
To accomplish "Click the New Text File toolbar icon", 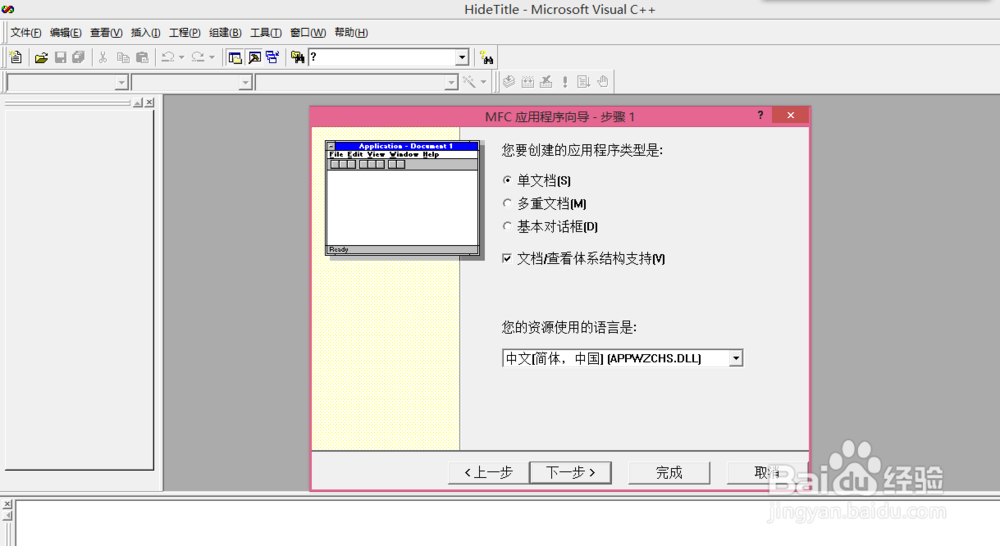I will (16, 57).
